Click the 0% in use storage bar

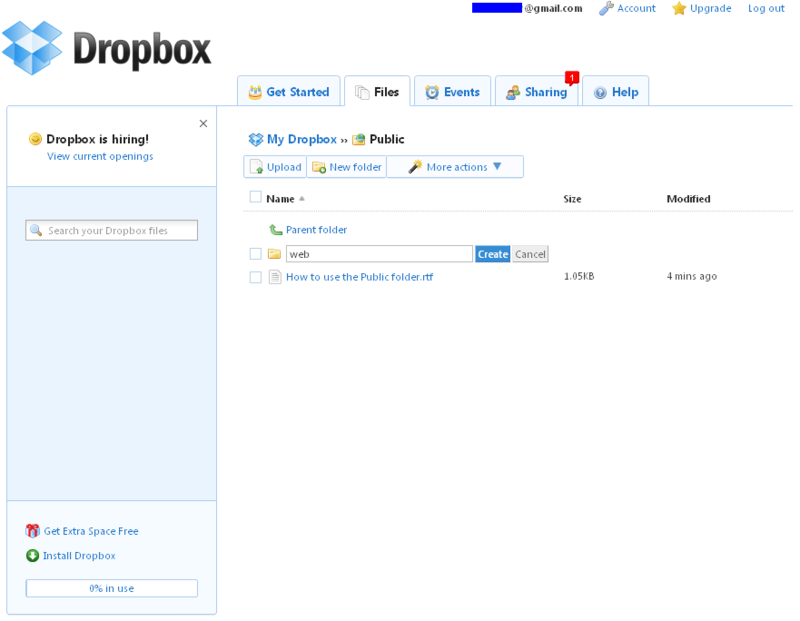(112, 588)
